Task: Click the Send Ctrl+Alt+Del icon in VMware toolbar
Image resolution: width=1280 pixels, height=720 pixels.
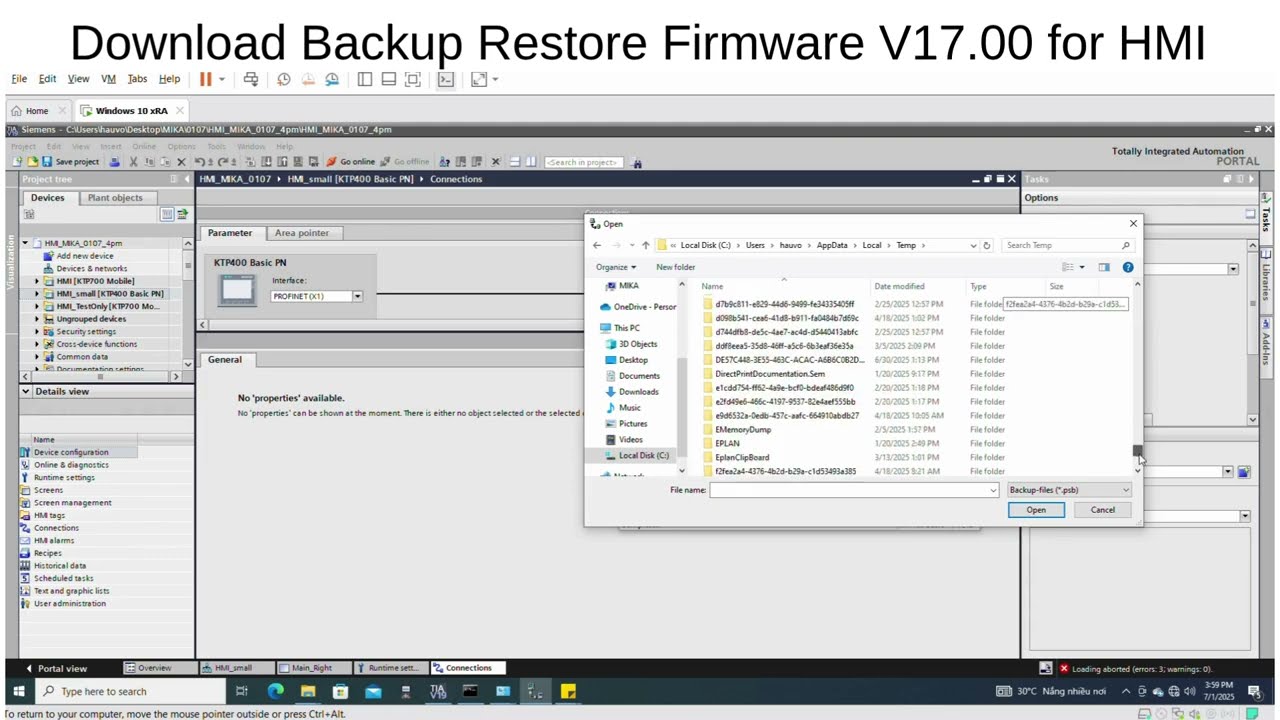Action: coord(251,79)
